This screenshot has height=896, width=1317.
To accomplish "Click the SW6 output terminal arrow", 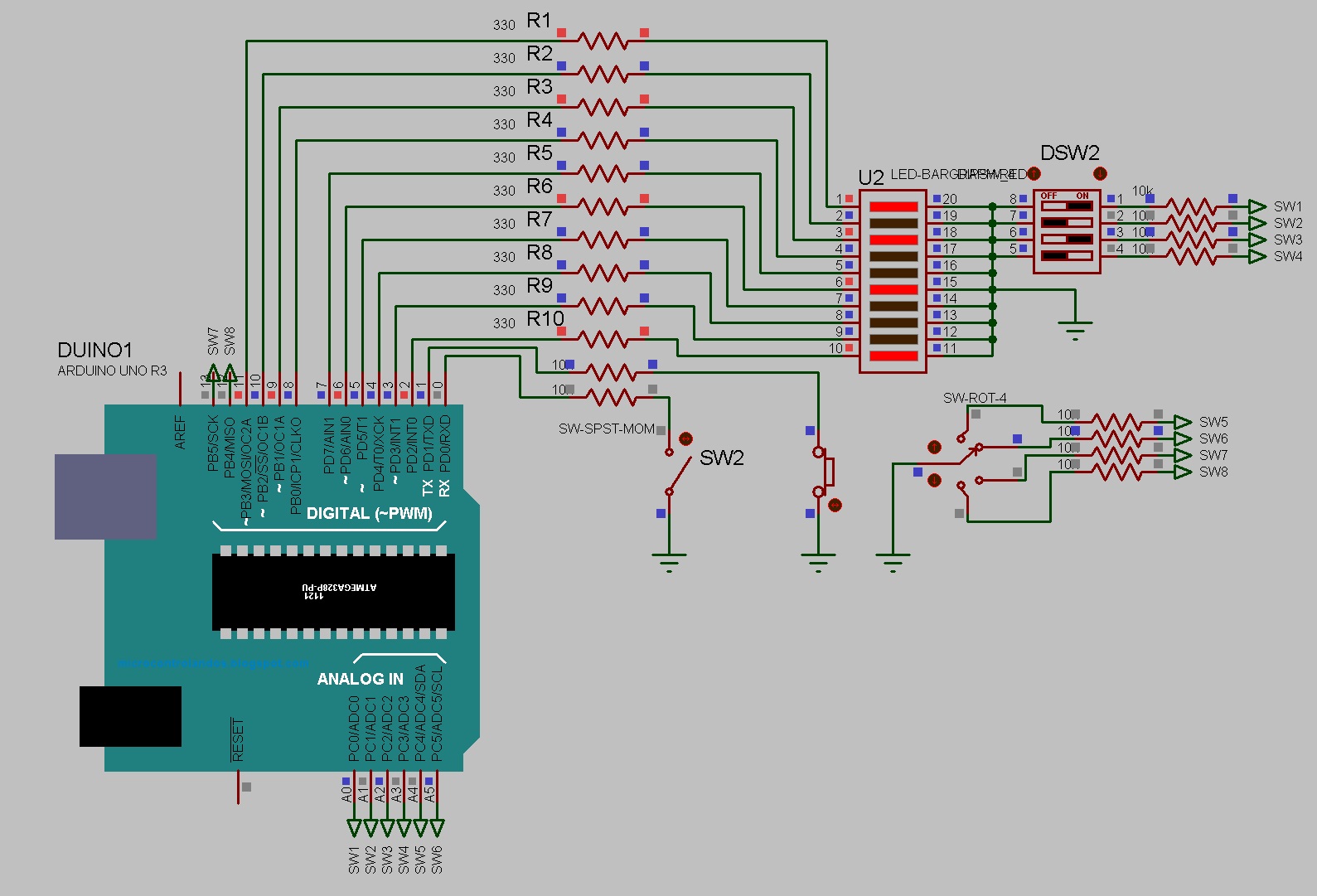I will 1184,438.
